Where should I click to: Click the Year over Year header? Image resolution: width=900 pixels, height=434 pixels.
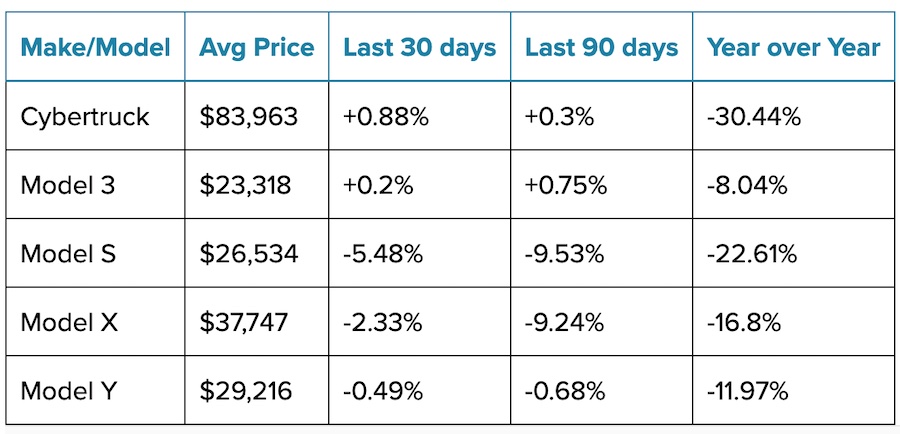tap(793, 47)
